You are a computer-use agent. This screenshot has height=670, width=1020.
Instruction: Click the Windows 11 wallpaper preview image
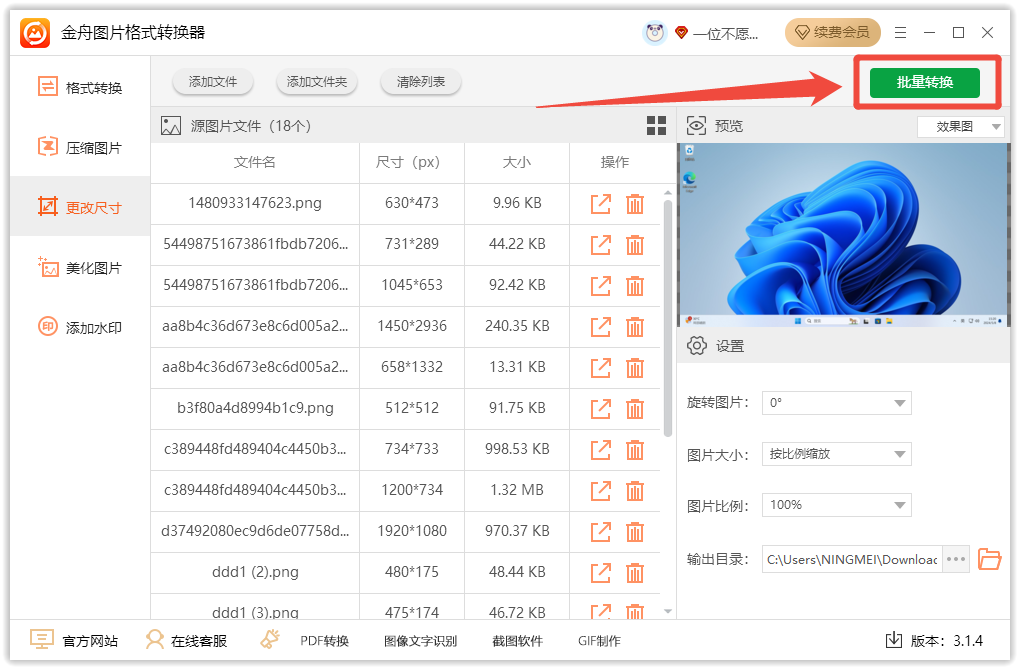[x=843, y=235]
